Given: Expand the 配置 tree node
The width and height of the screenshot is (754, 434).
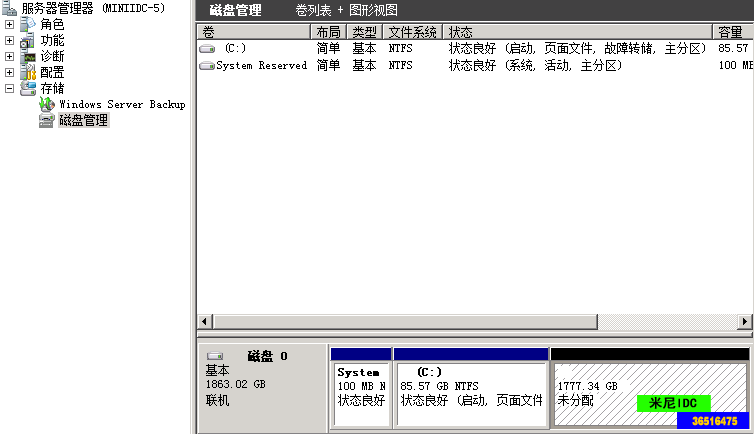Looking at the screenshot, I should [9, 72].
